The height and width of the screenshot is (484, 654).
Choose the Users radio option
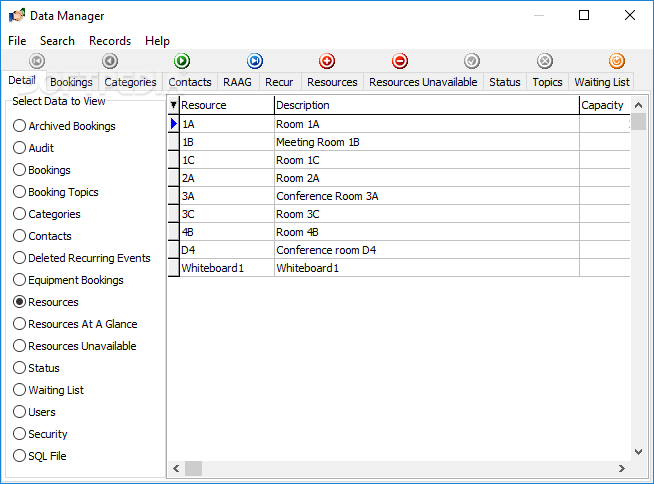click(x=19, y=412)
